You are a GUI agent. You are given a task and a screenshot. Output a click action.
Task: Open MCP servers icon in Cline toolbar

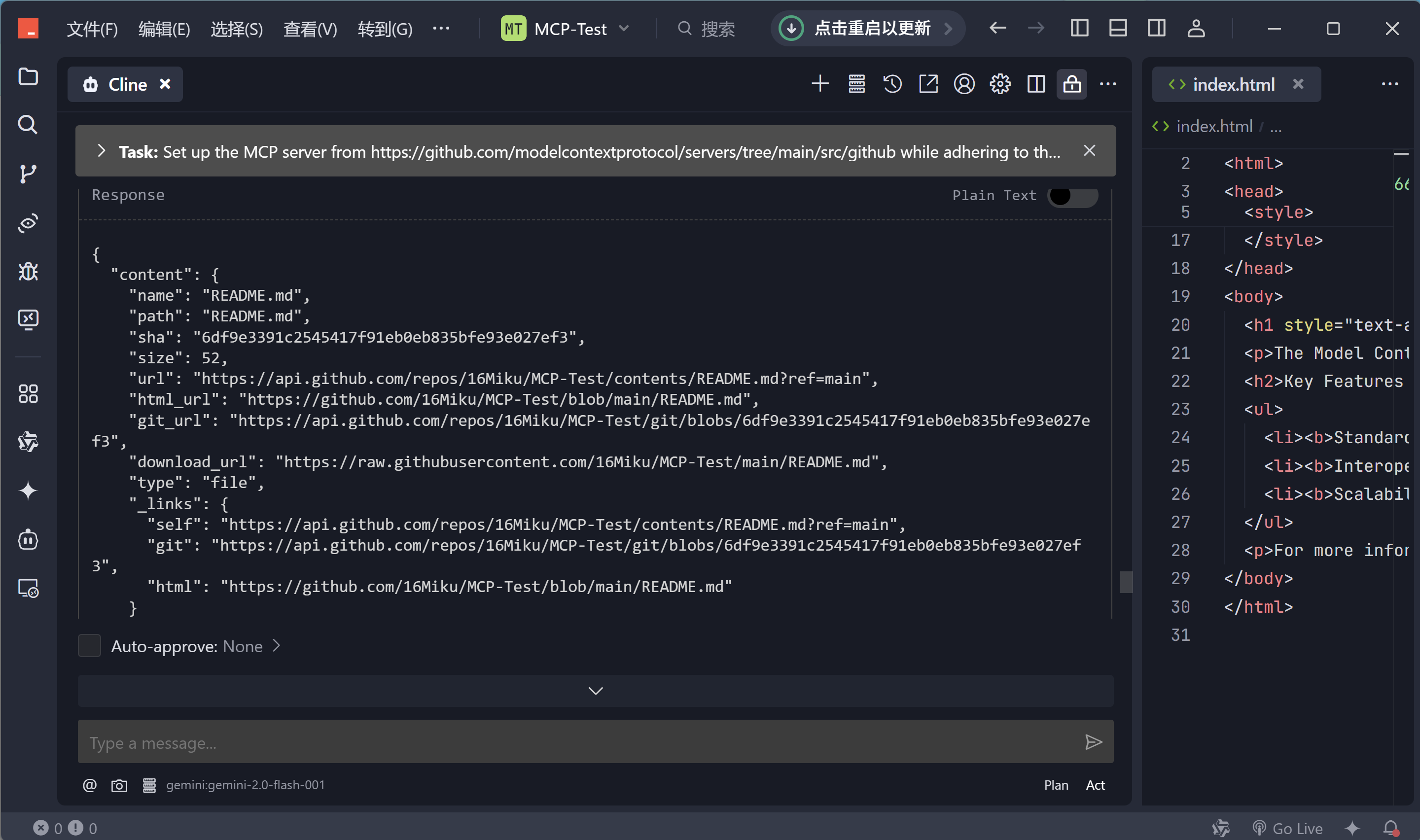856,84
